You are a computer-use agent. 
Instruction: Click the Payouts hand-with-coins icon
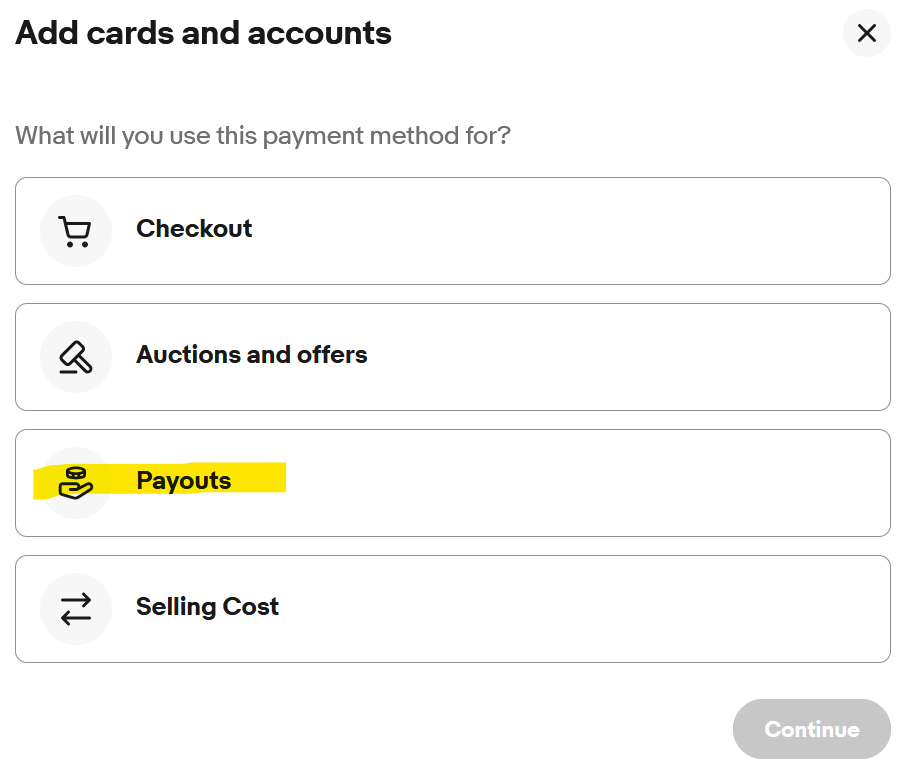coord(76,482)
